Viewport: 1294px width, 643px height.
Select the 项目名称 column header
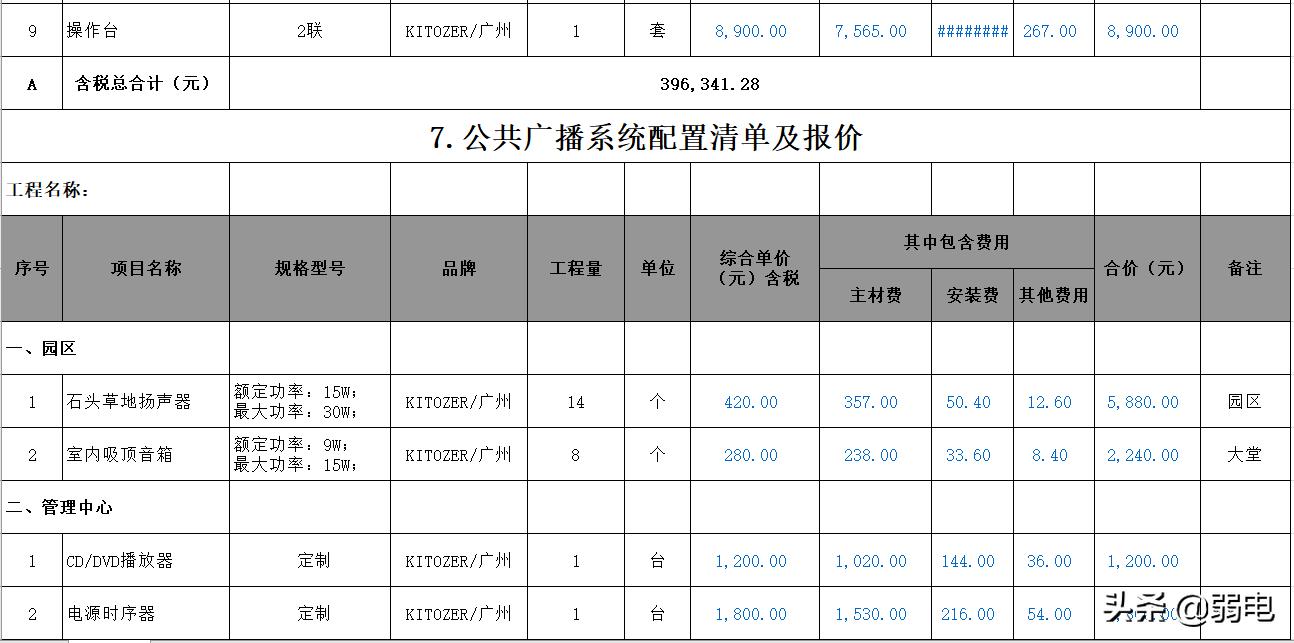point(145,268)
